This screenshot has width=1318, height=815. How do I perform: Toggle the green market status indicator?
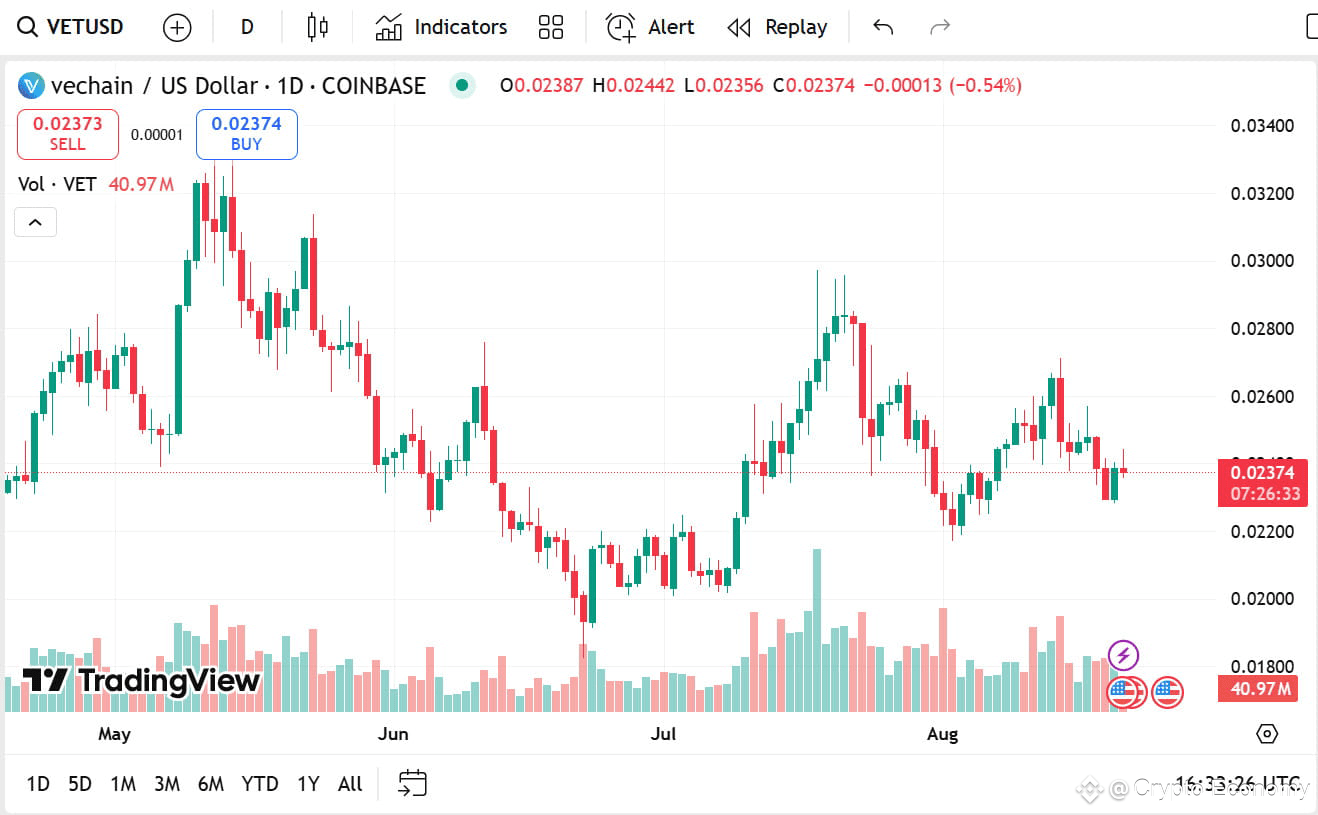tap(462, 85)
